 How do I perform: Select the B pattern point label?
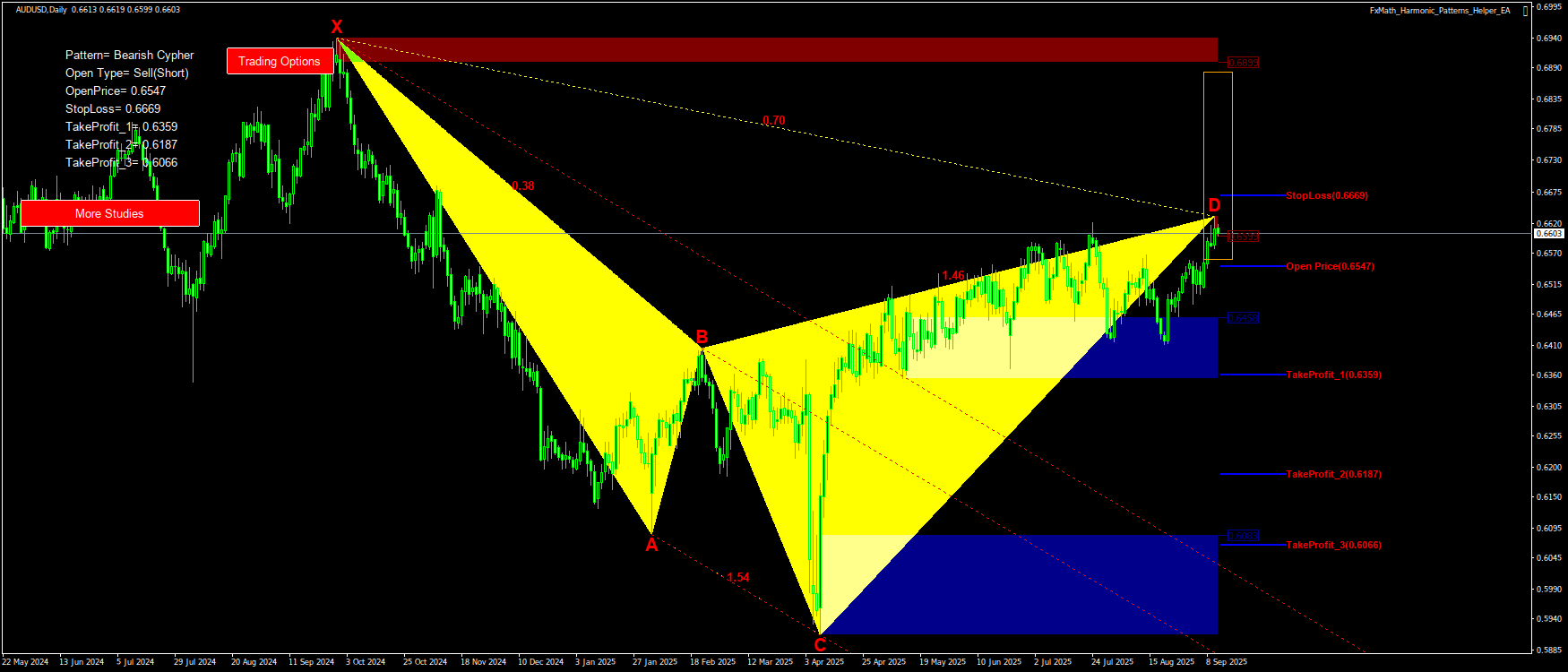(x=702, y=337)
